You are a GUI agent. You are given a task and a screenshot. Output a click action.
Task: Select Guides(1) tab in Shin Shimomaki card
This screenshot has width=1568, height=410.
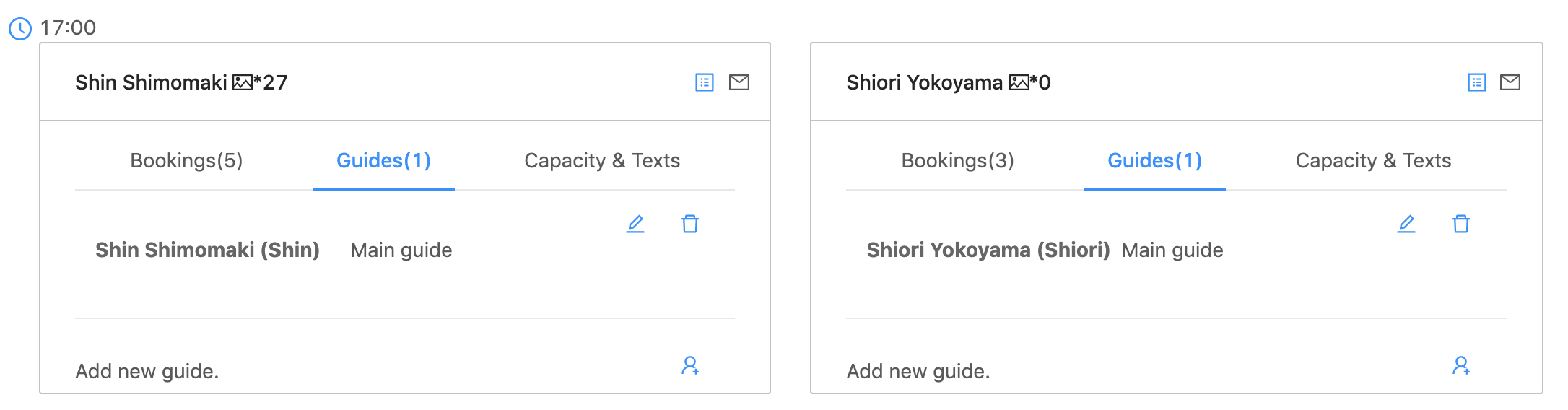pyautogui.click(x=383, y=160)
